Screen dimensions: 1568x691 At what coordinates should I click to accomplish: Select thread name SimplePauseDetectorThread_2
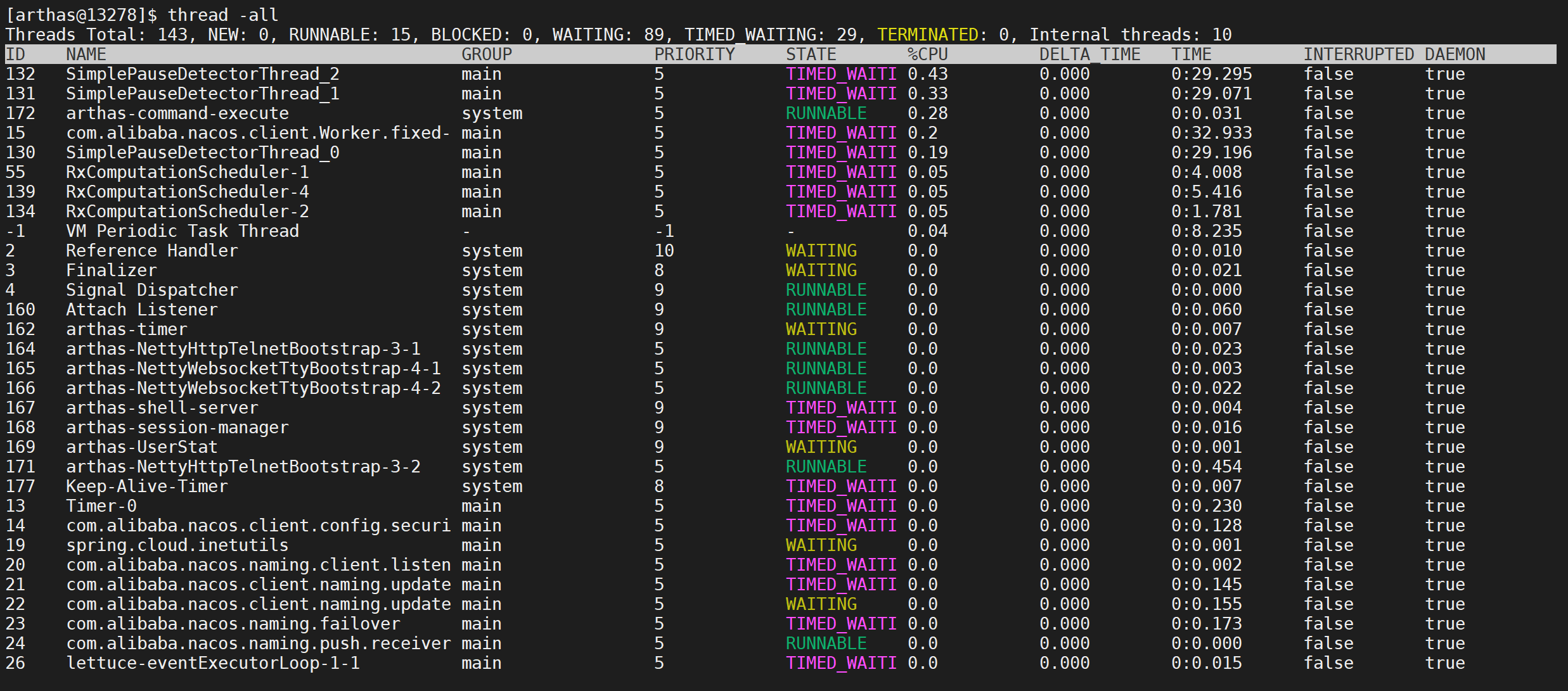click(203, 74)
